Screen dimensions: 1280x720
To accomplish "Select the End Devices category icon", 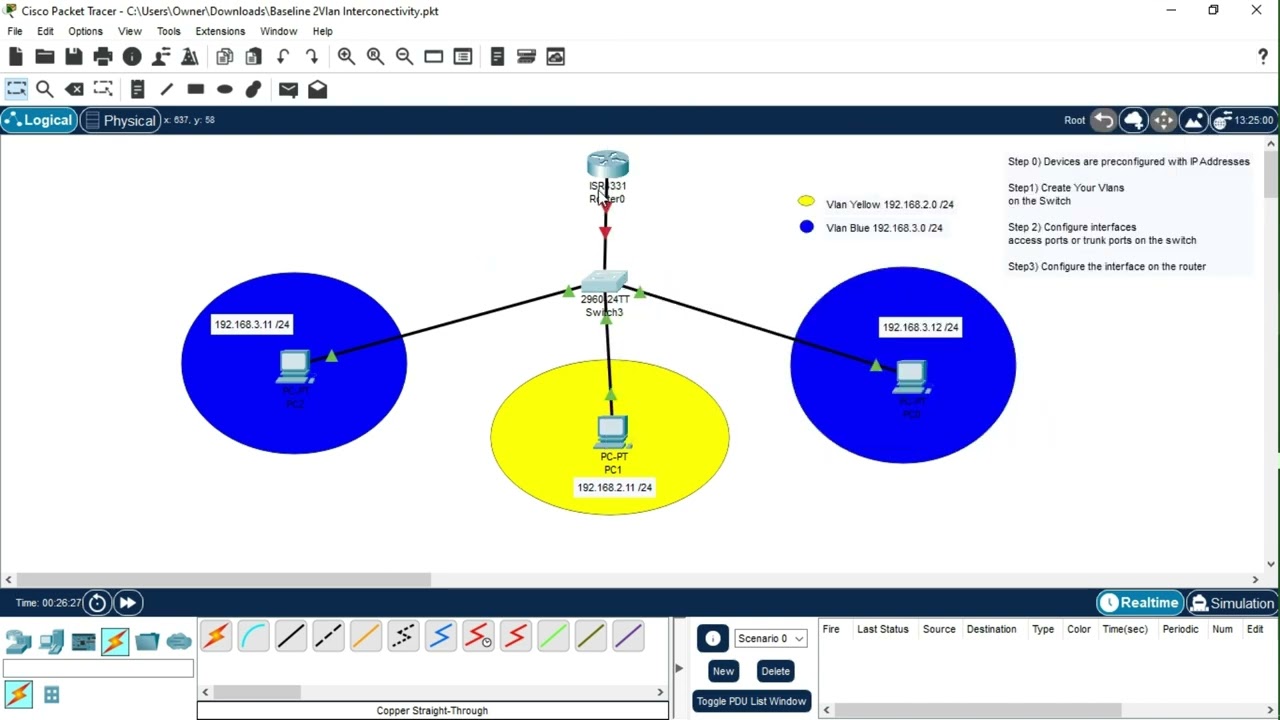I will coord(51,641).
